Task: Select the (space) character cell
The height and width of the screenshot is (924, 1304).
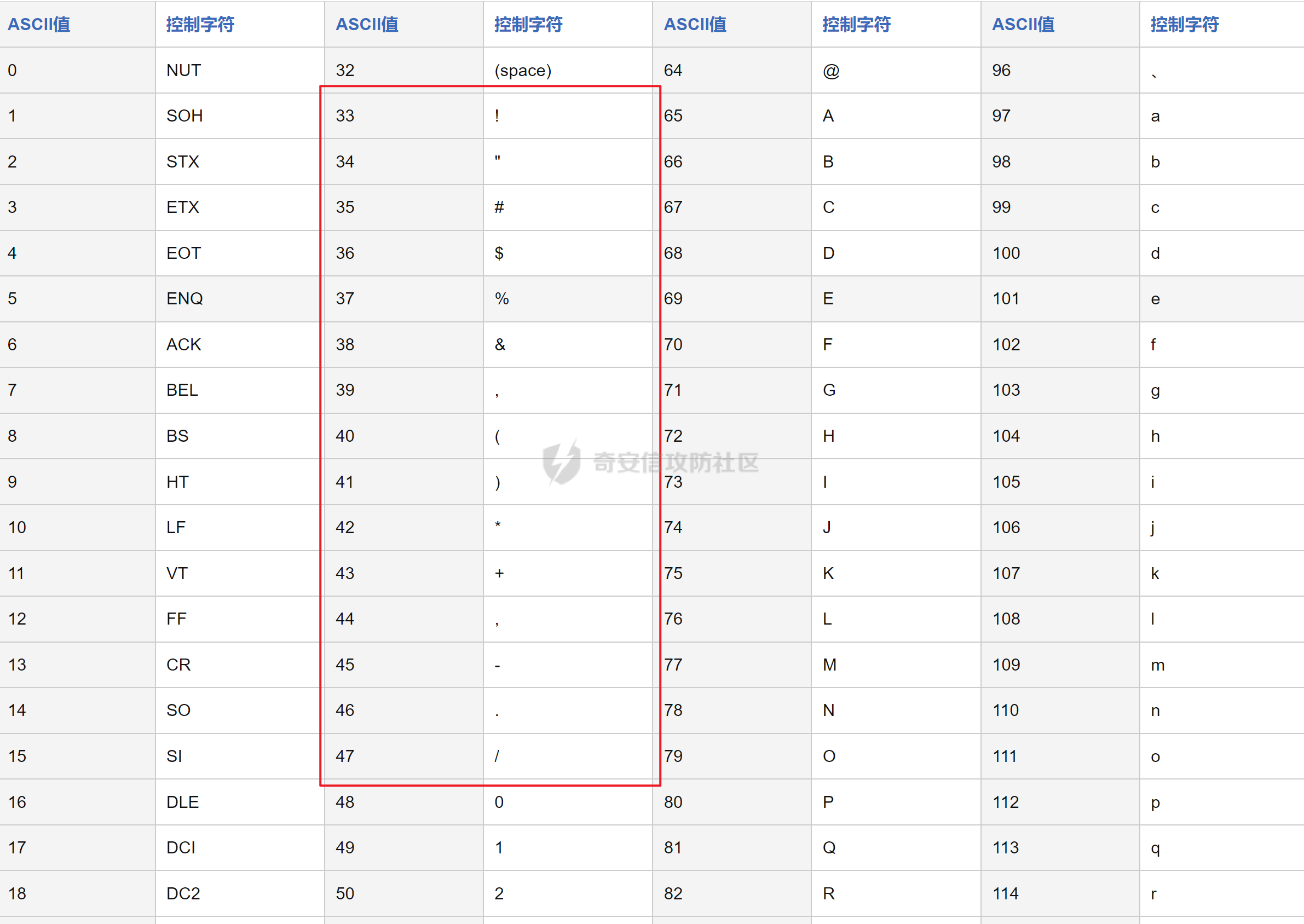Action: point(522,70)
